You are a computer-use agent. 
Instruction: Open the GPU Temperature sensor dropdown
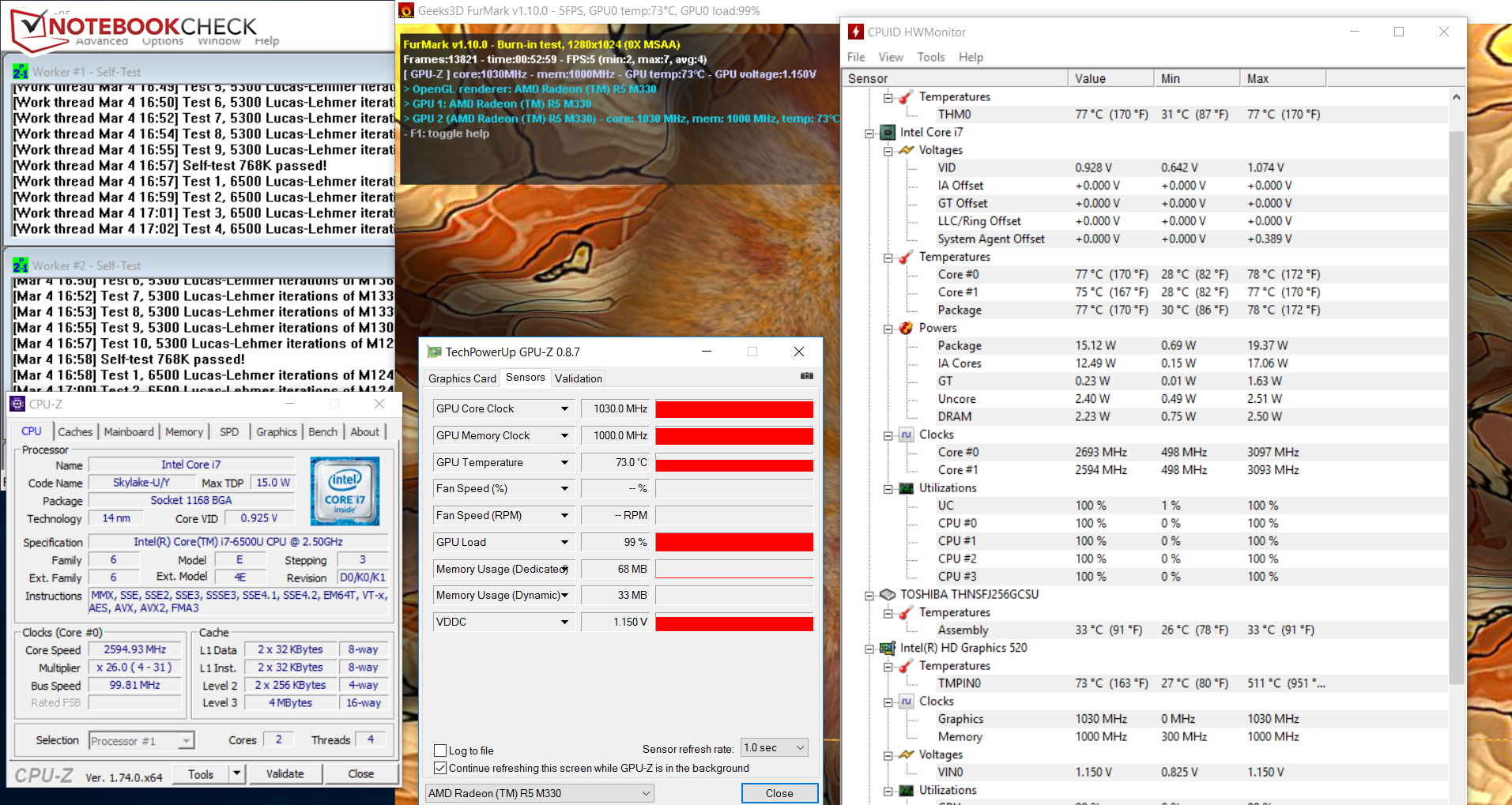pyautogui.click(x=564, y=462)
